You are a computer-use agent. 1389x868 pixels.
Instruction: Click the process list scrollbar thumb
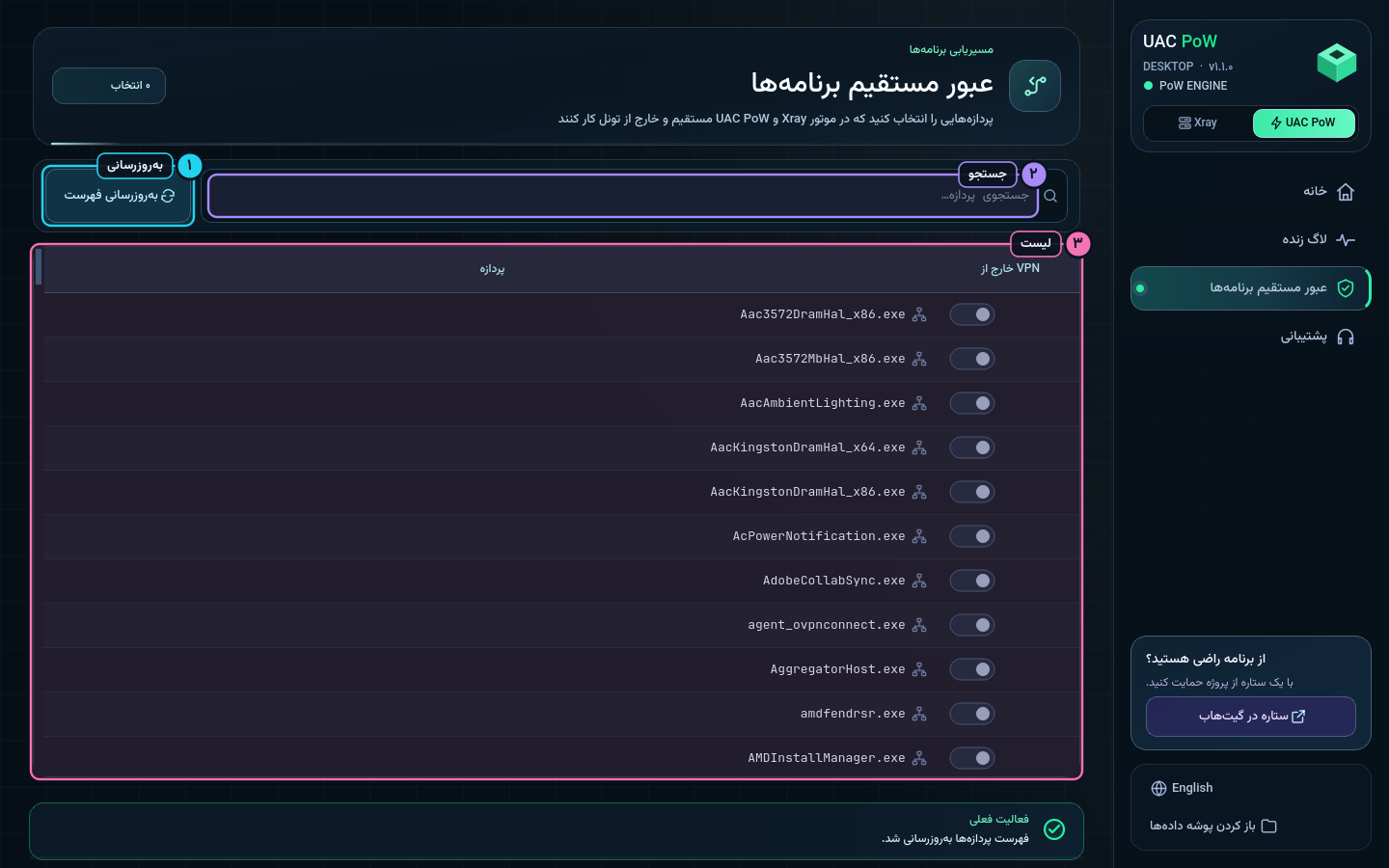coord(39,266)
